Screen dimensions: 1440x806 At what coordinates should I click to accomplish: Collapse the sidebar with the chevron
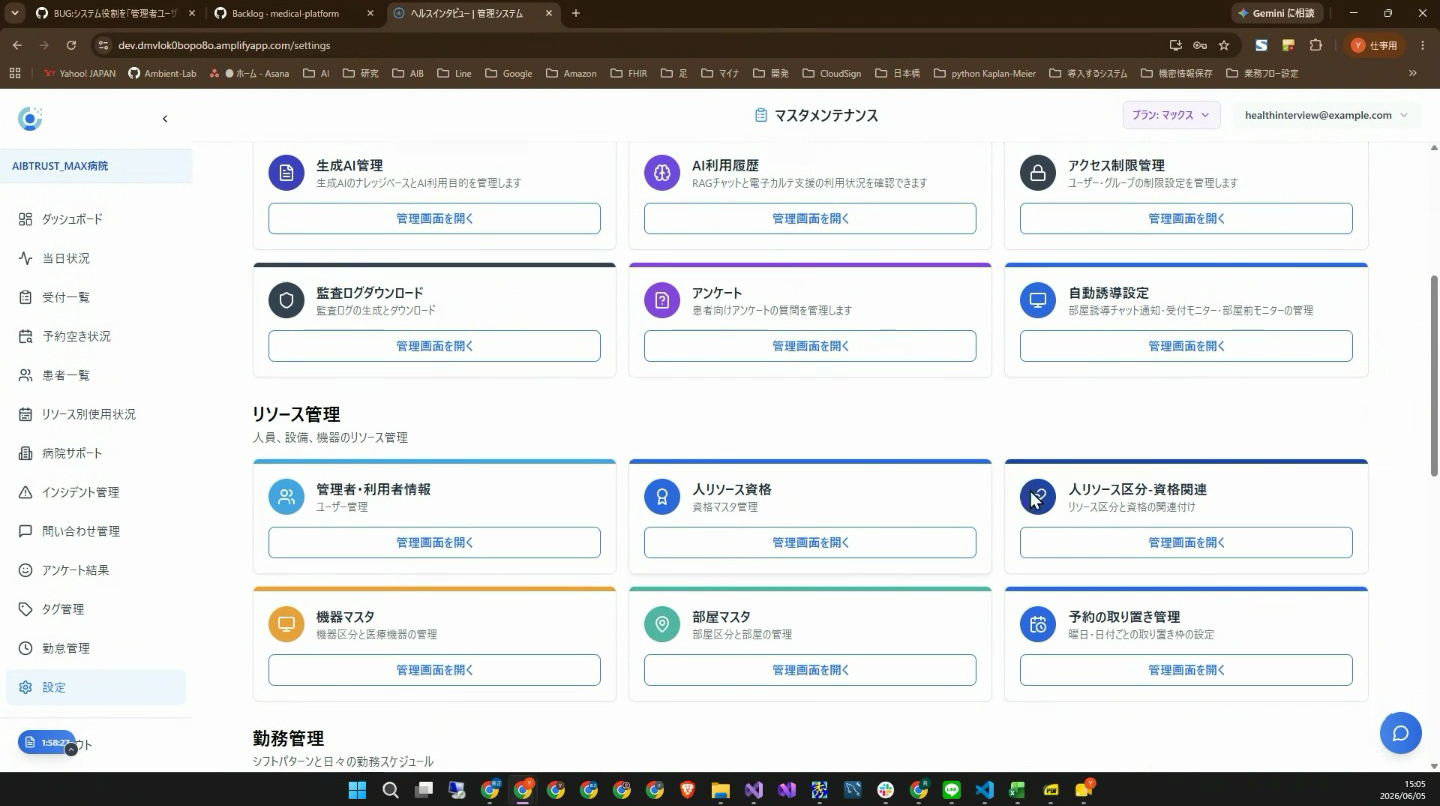click(x=165, y=119)
